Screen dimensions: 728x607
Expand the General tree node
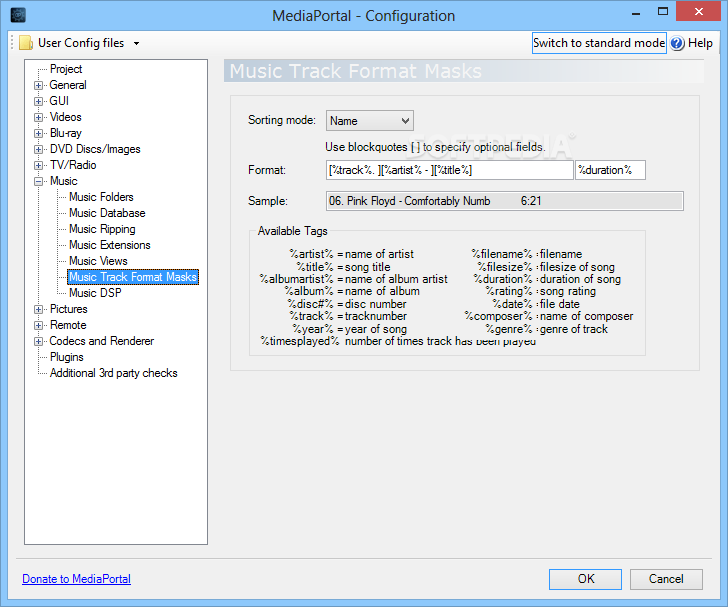click(39, 85)
